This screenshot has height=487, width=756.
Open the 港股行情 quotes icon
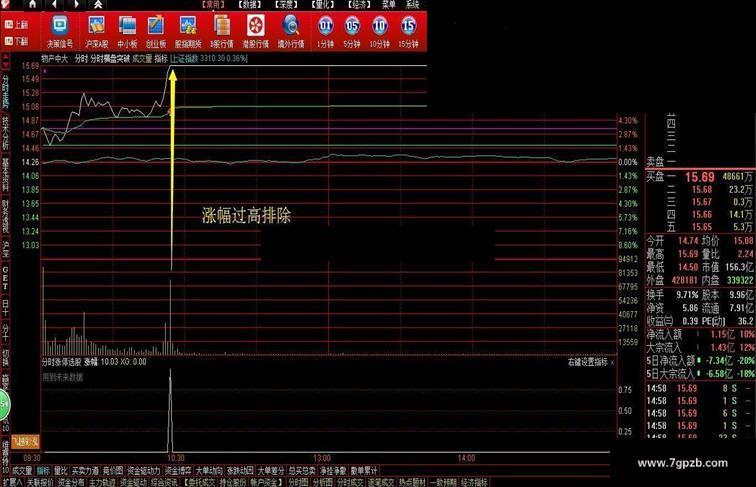coord(256,32)
